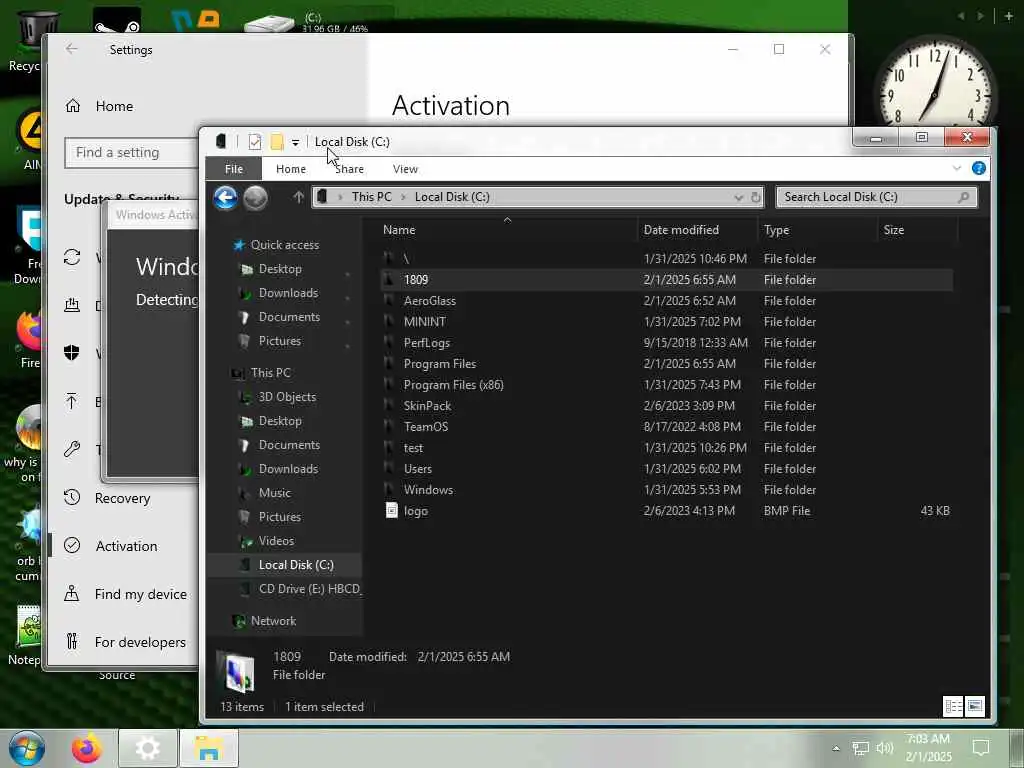The image size is (1024, 768).
Task: Click This PC in navigation pane
Action: [x=270, y=373]
